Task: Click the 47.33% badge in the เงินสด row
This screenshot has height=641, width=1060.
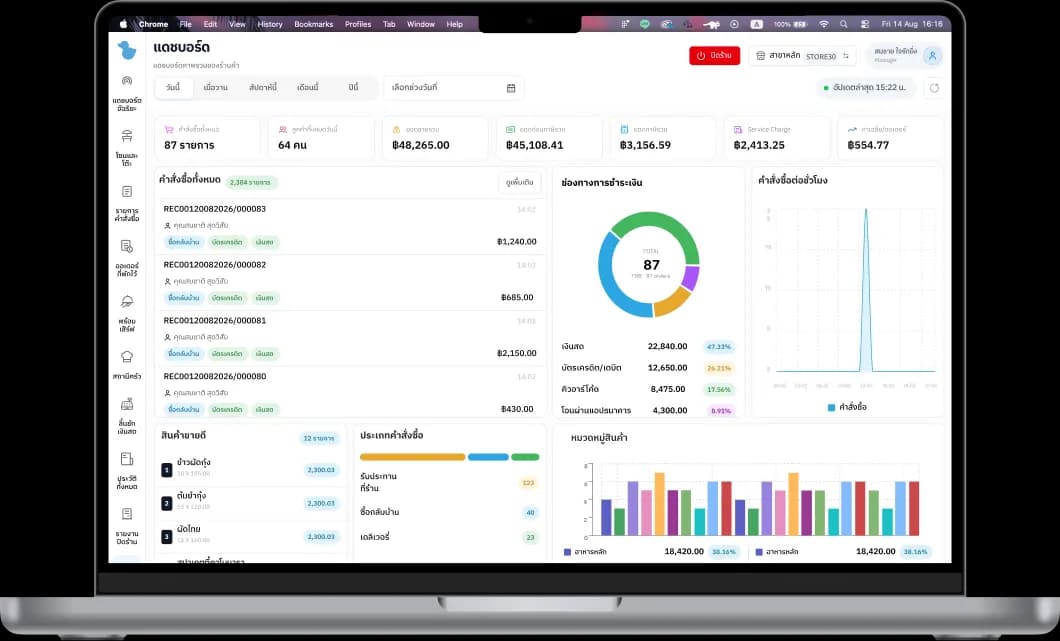Action: click(x=719, y=347)
